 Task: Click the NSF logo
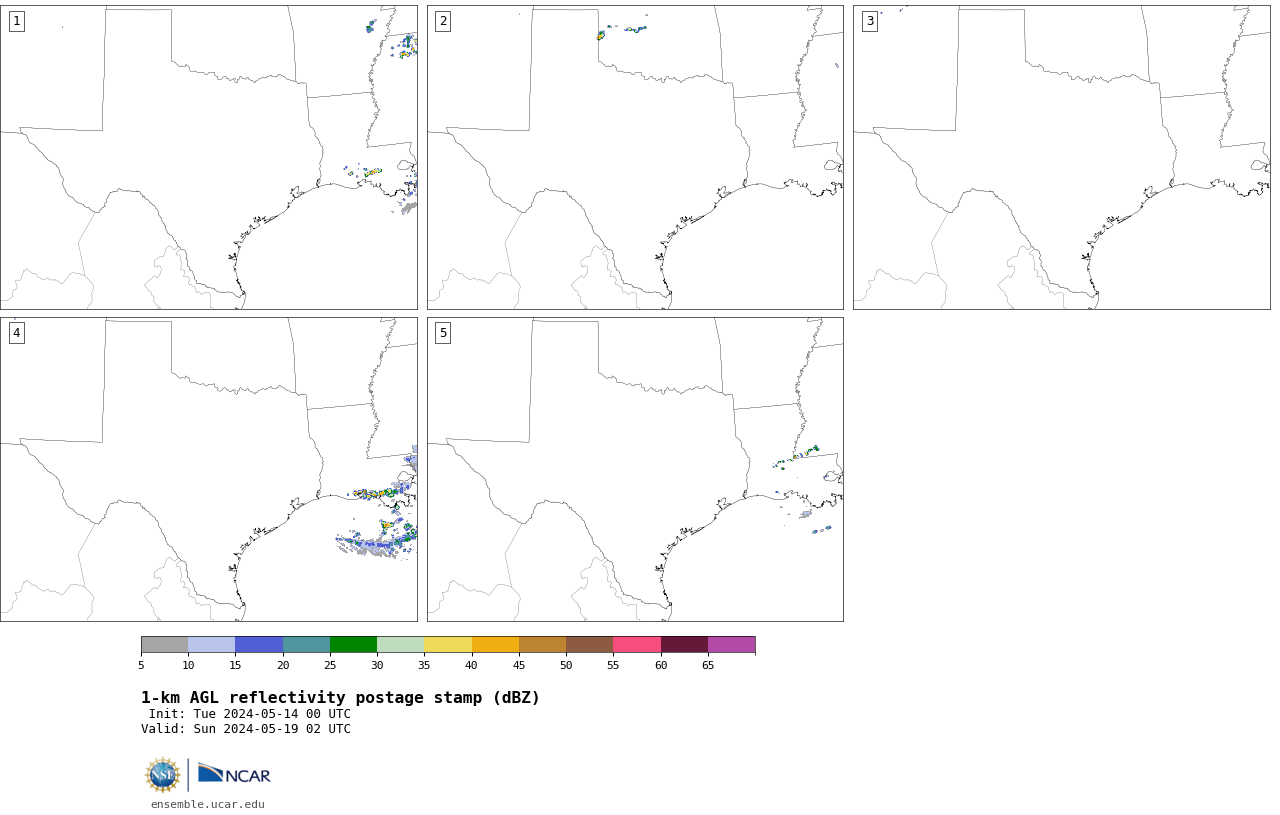(x=163, y=775)
